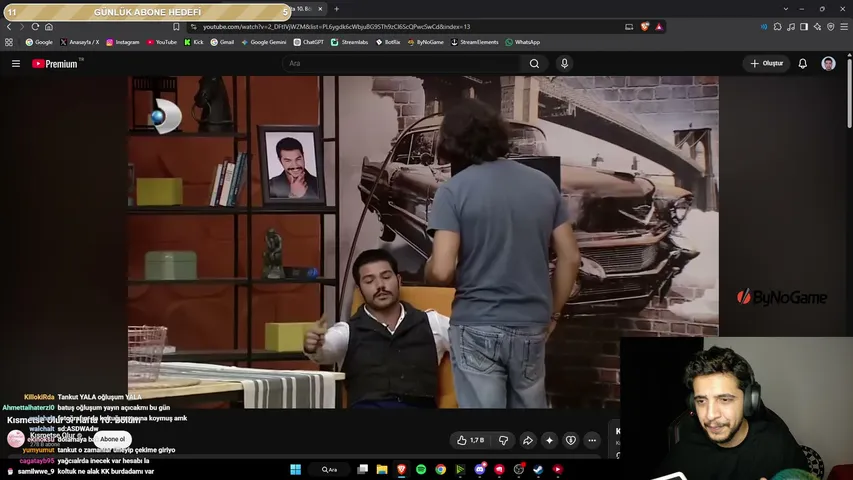Image resolution: width=853 pixels, height=480 pixels.
Task: Open the YouTube bookmark
Action: coord(162,42)
